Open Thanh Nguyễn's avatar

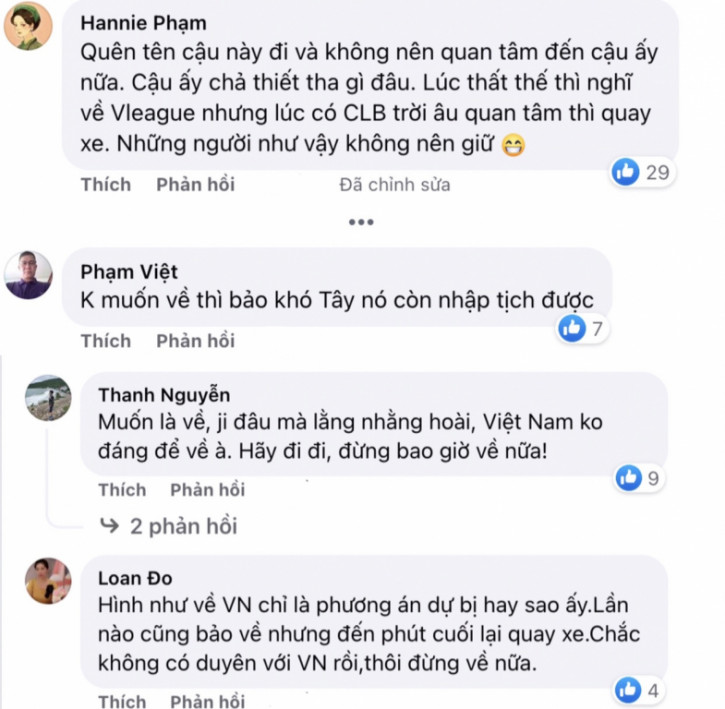pos(48,398)
